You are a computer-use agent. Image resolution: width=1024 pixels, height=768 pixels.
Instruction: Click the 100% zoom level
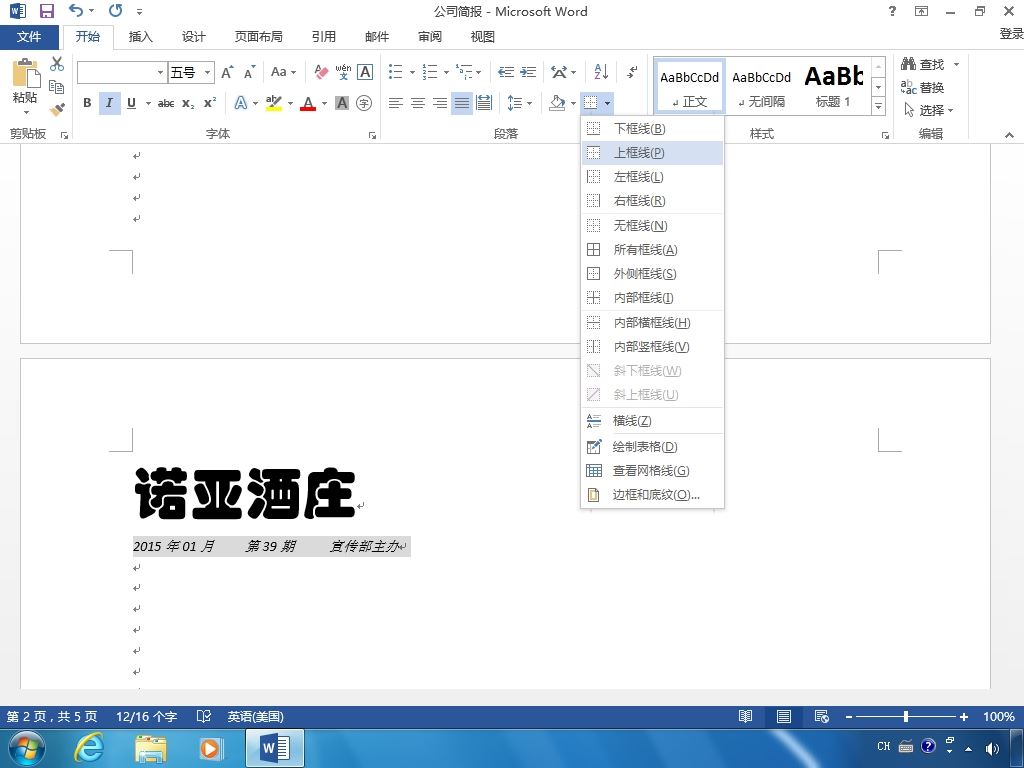999,716
